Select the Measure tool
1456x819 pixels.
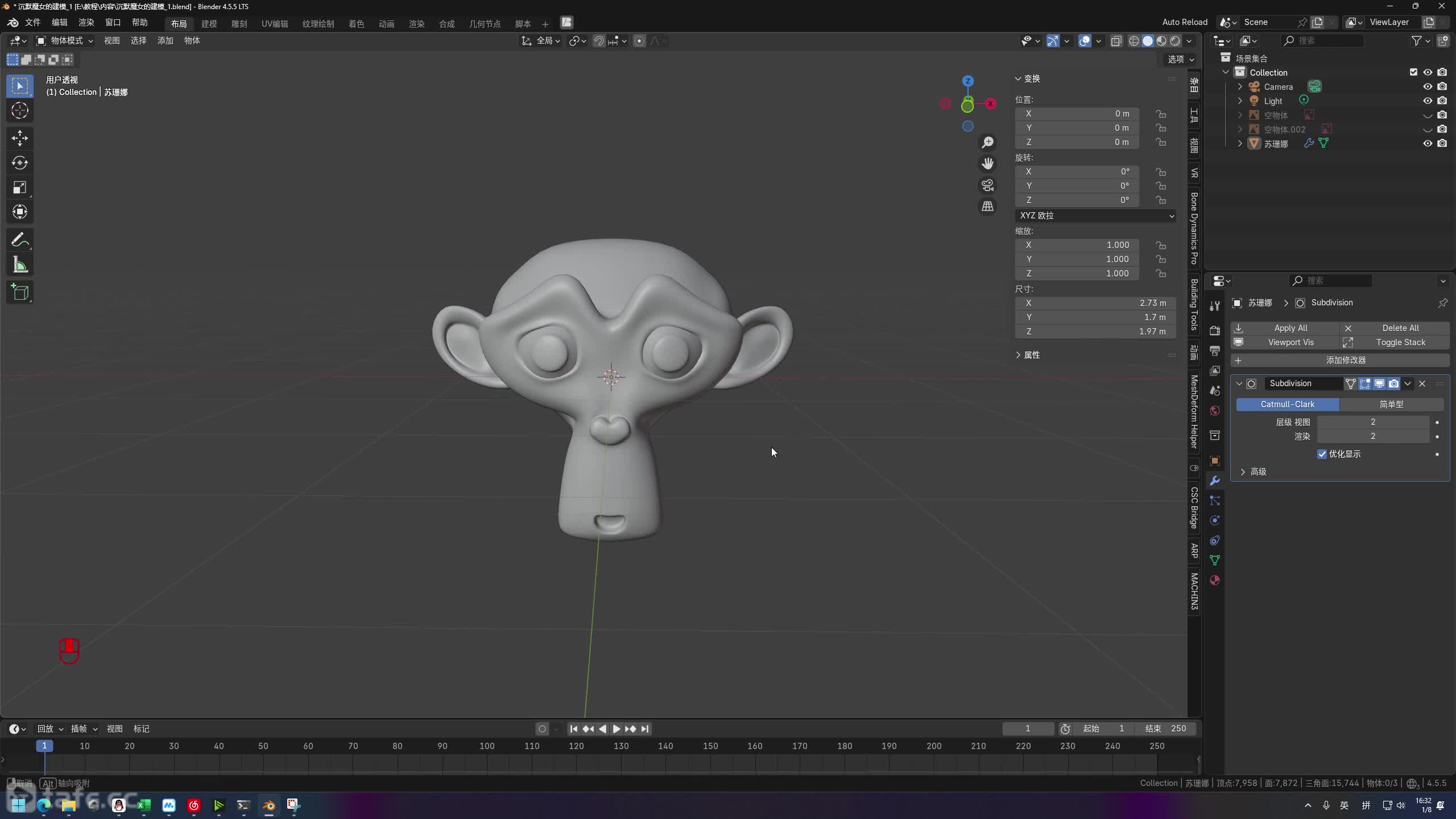(x=20, y=265)
